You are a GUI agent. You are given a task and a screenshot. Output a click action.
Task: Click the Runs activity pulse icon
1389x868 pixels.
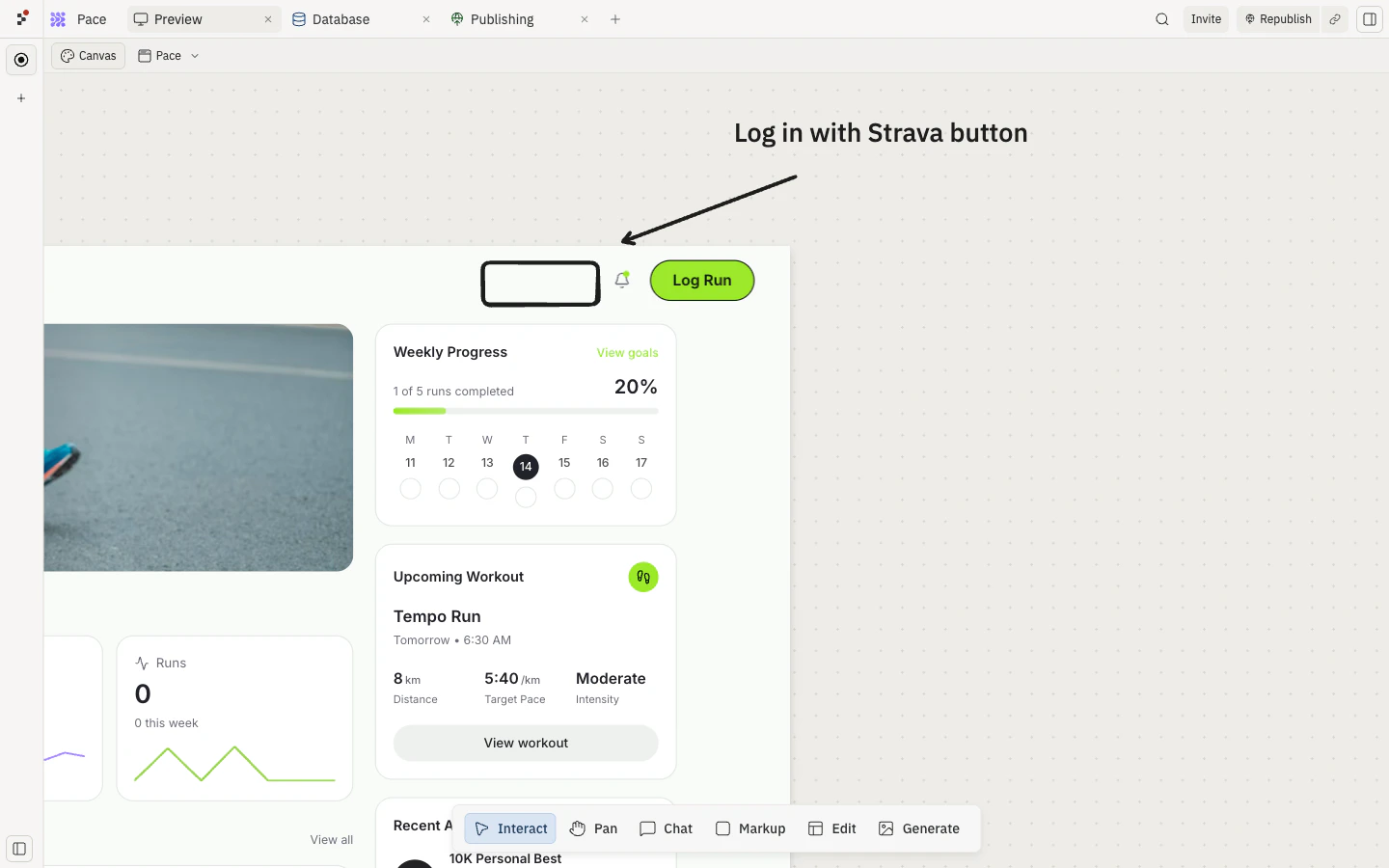coord(142,664)
